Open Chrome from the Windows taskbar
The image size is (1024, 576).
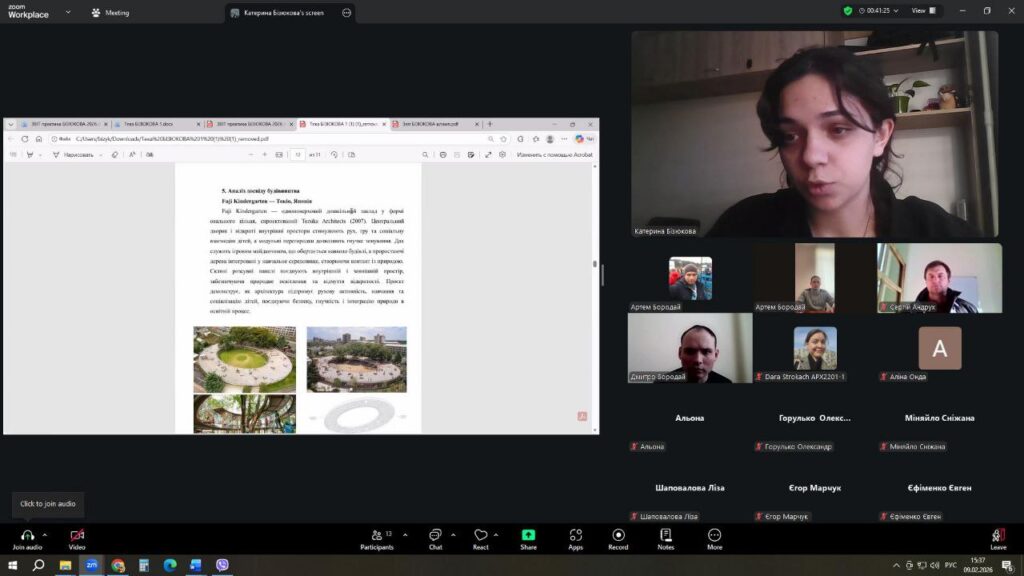[117, 565]
